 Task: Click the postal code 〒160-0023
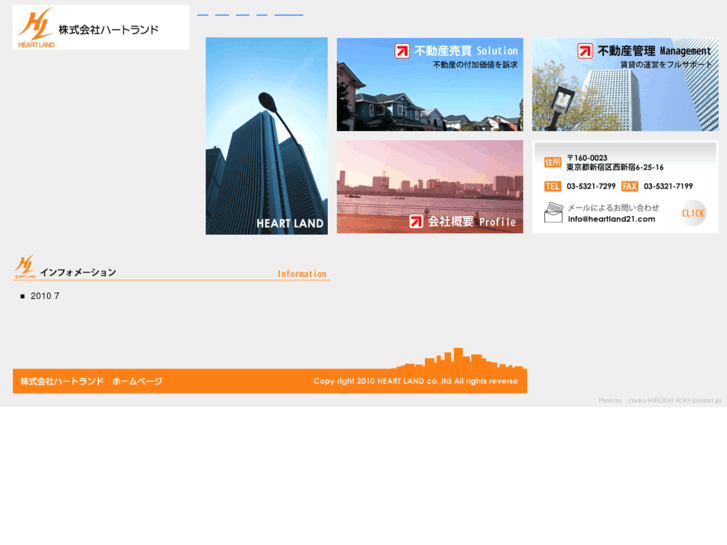(x=587, y=158)
